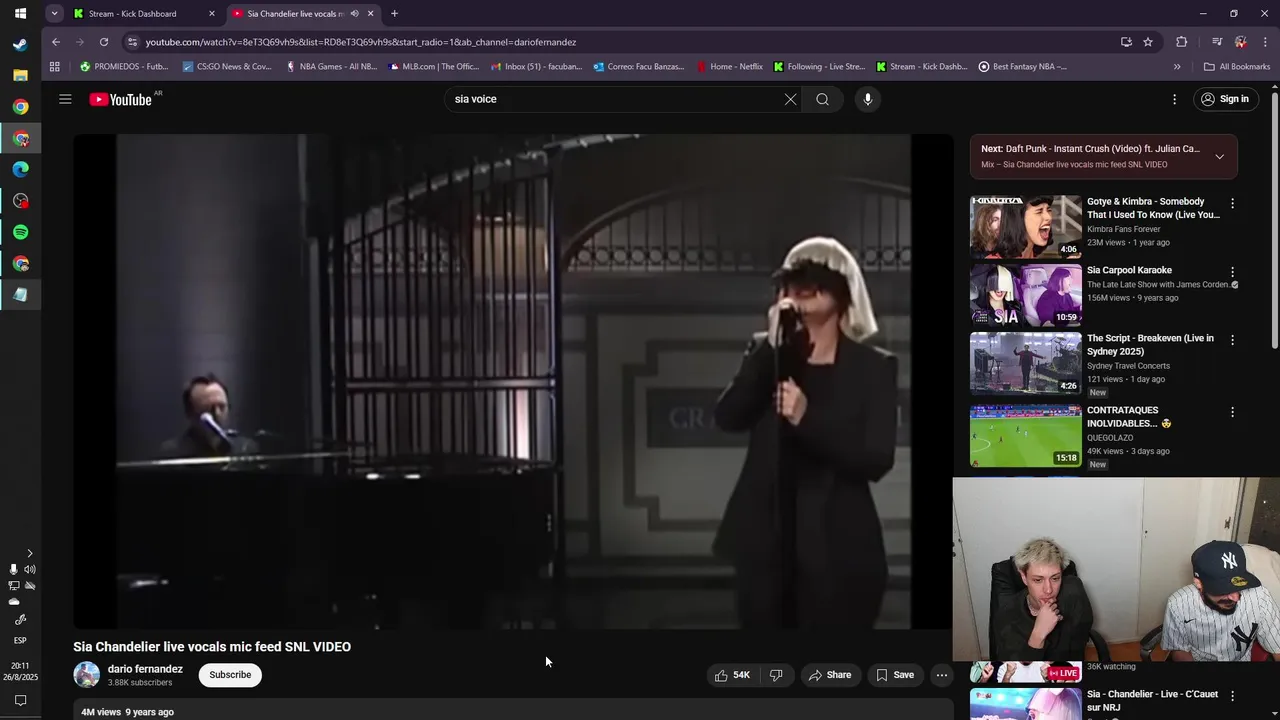Open YouTube settings three-dot menu beside Sign in
The height and width of the screenshot is (720, 1280).
(x=1175, y=99)
